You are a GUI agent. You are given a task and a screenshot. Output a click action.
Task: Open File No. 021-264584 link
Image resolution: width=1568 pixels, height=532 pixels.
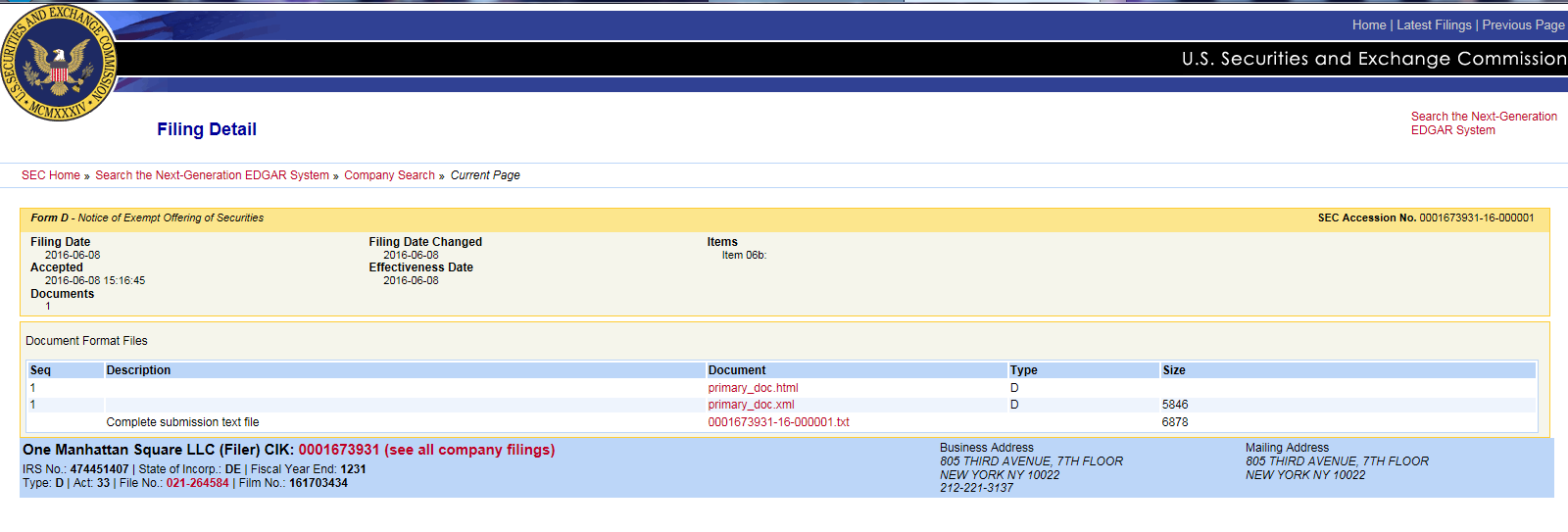pos(197,483)
